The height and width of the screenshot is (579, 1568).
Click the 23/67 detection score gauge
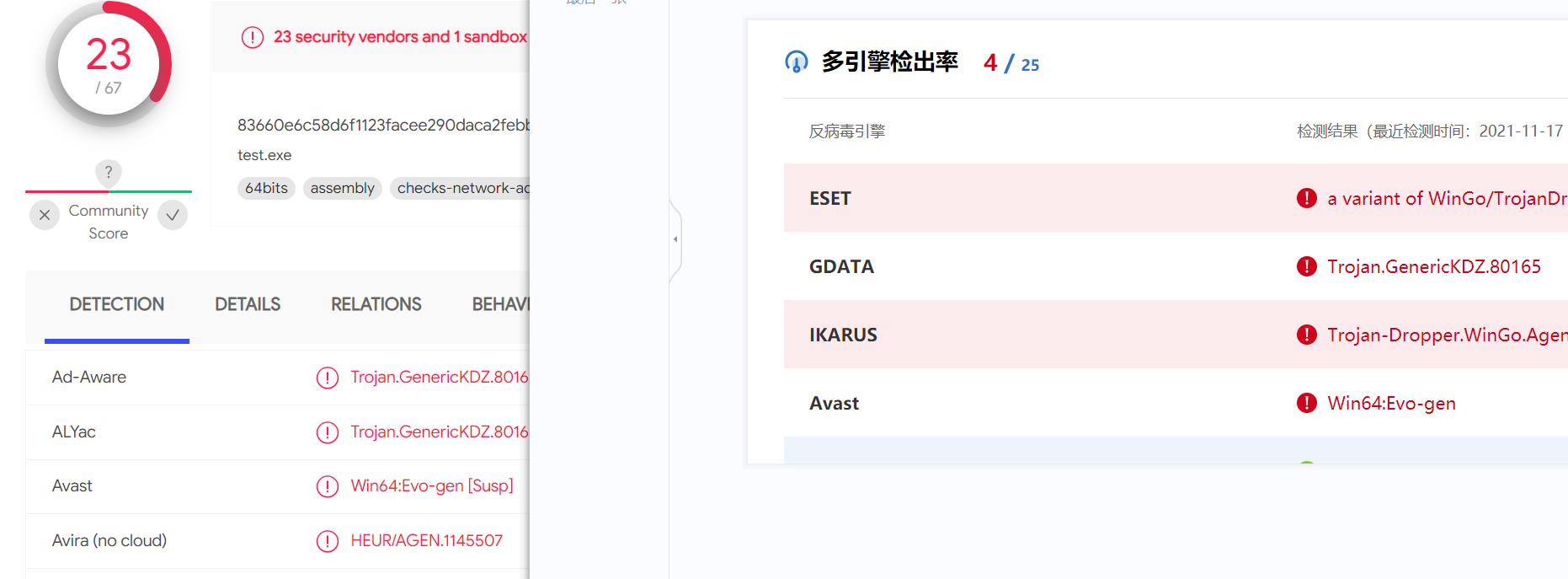click(x=109, y=64)
